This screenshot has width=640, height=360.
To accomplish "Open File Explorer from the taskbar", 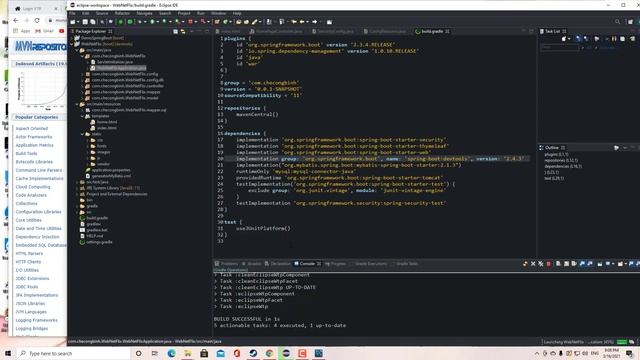I will click(188, 353).
